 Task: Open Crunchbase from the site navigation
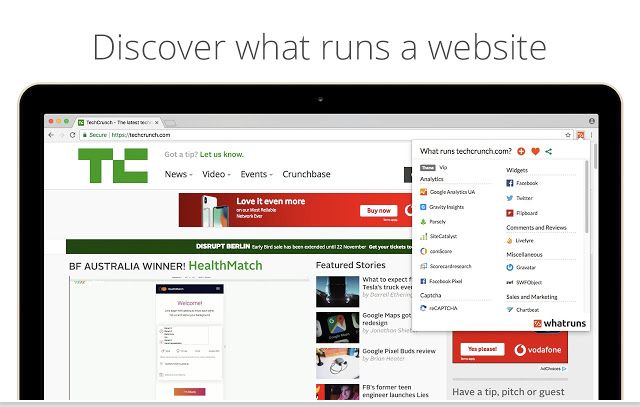pos(307,174)
